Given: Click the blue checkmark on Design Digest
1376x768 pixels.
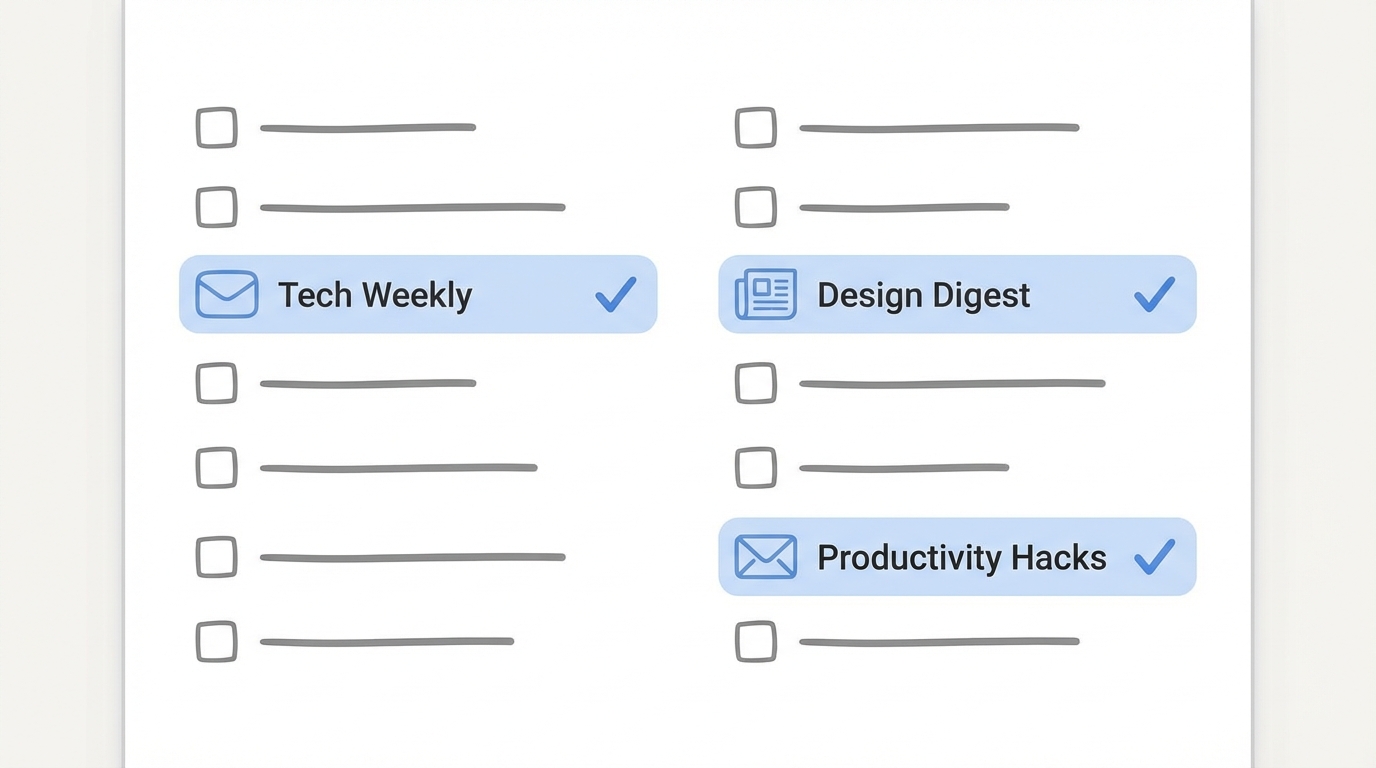Looking at the screenshot, I should pyautogui.click(x=1154, y=294).
